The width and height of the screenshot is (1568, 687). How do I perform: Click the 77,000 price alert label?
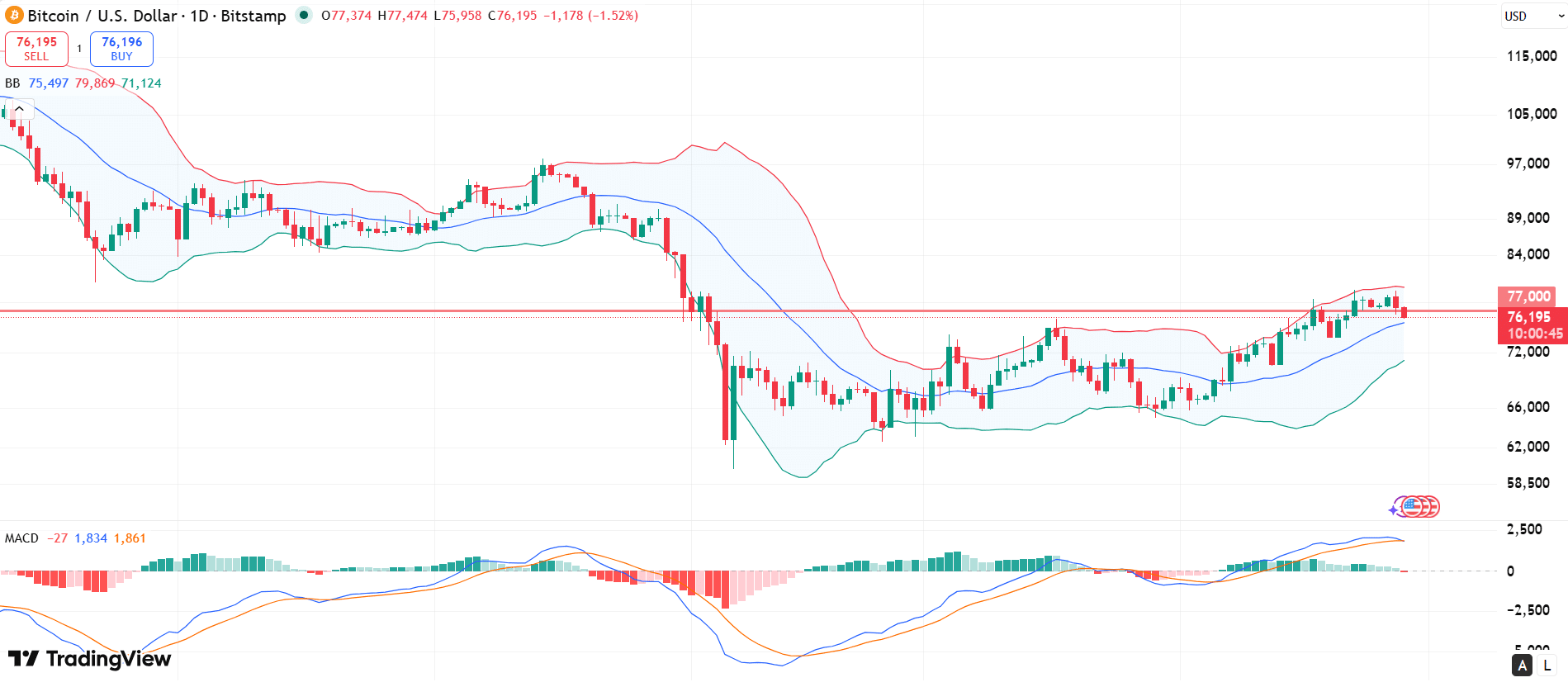pos(1528,296)
